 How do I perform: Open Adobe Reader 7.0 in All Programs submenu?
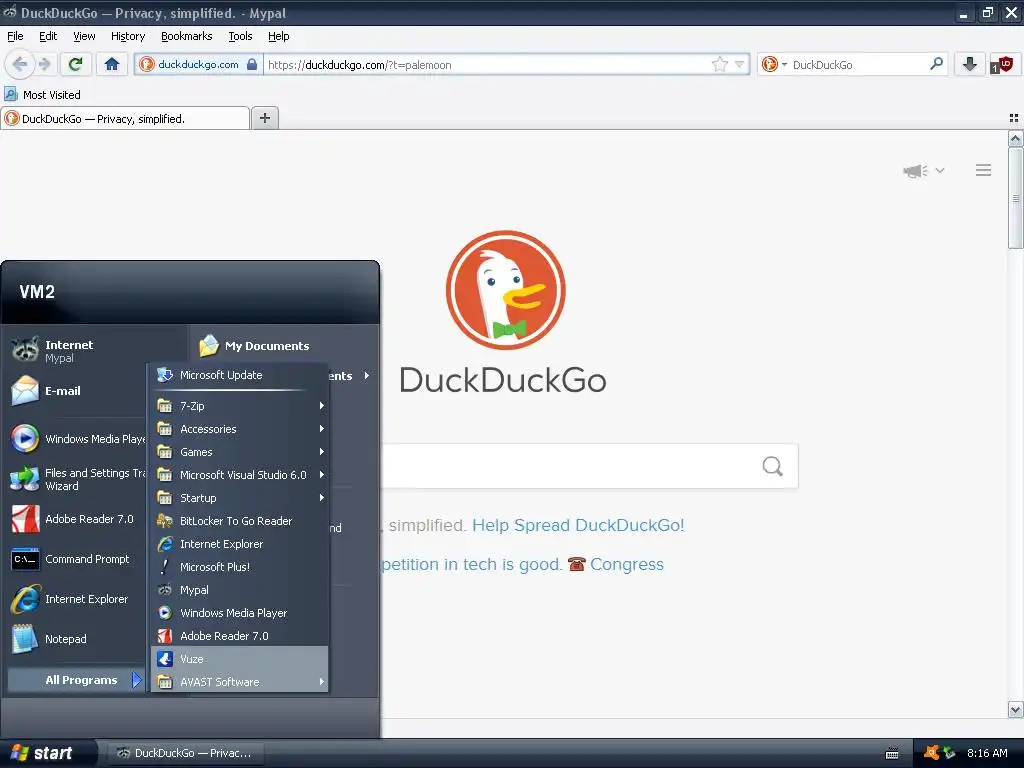239,636
